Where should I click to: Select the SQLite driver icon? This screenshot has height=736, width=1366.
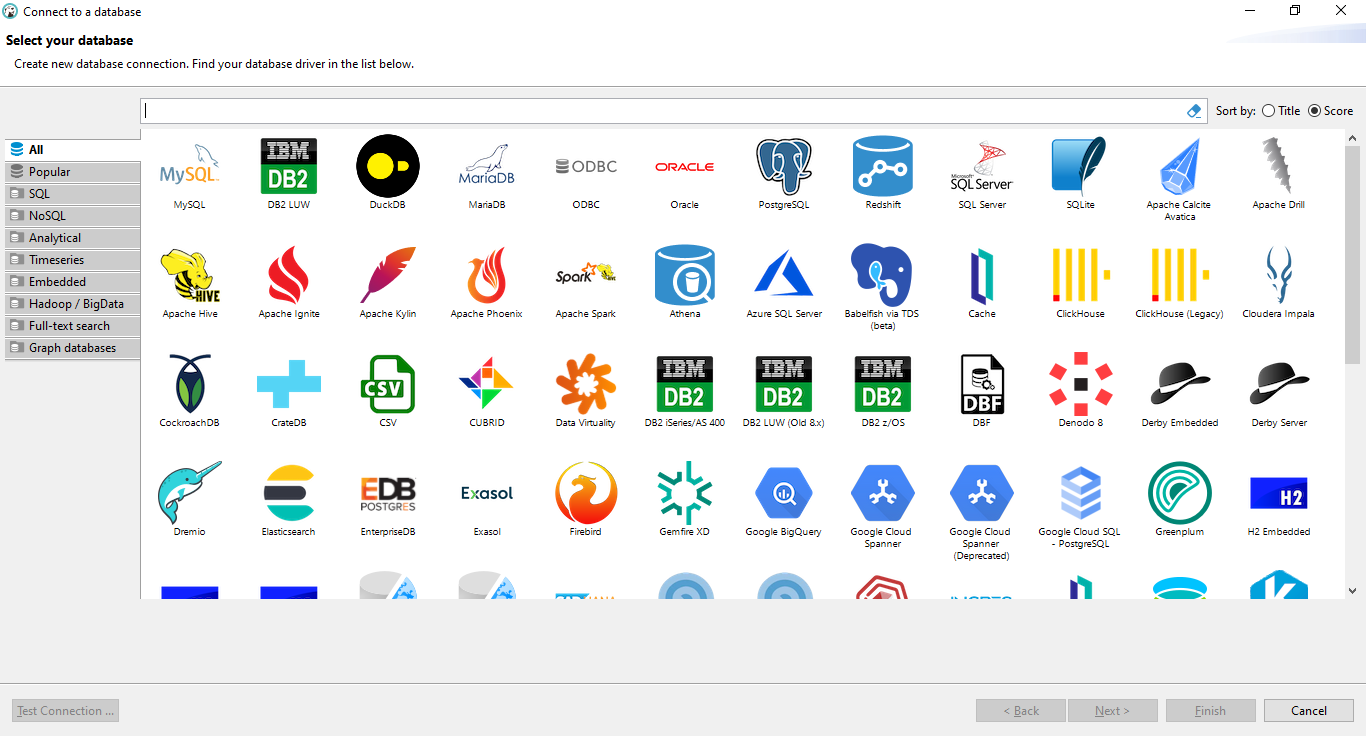(x=1079, y=166)
